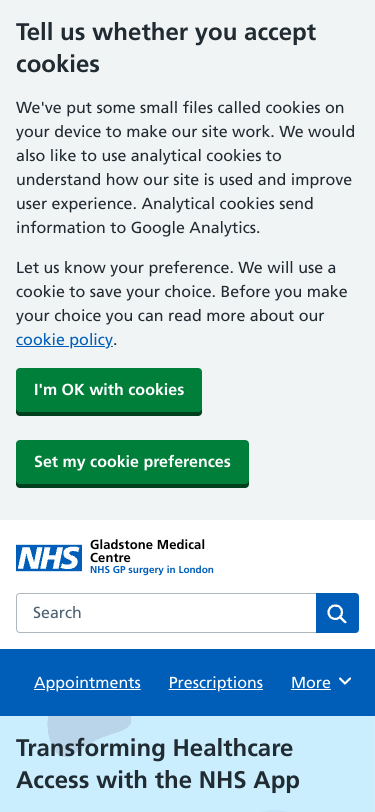Screen dimensions: 375x812
Task: Go to the Appointments section
Action: click(88, 683)
